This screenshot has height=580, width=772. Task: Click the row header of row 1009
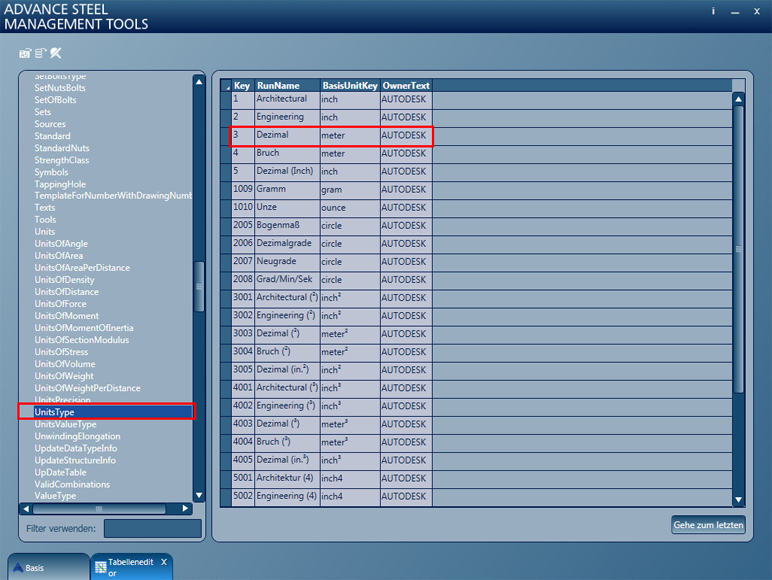(226, 190)
